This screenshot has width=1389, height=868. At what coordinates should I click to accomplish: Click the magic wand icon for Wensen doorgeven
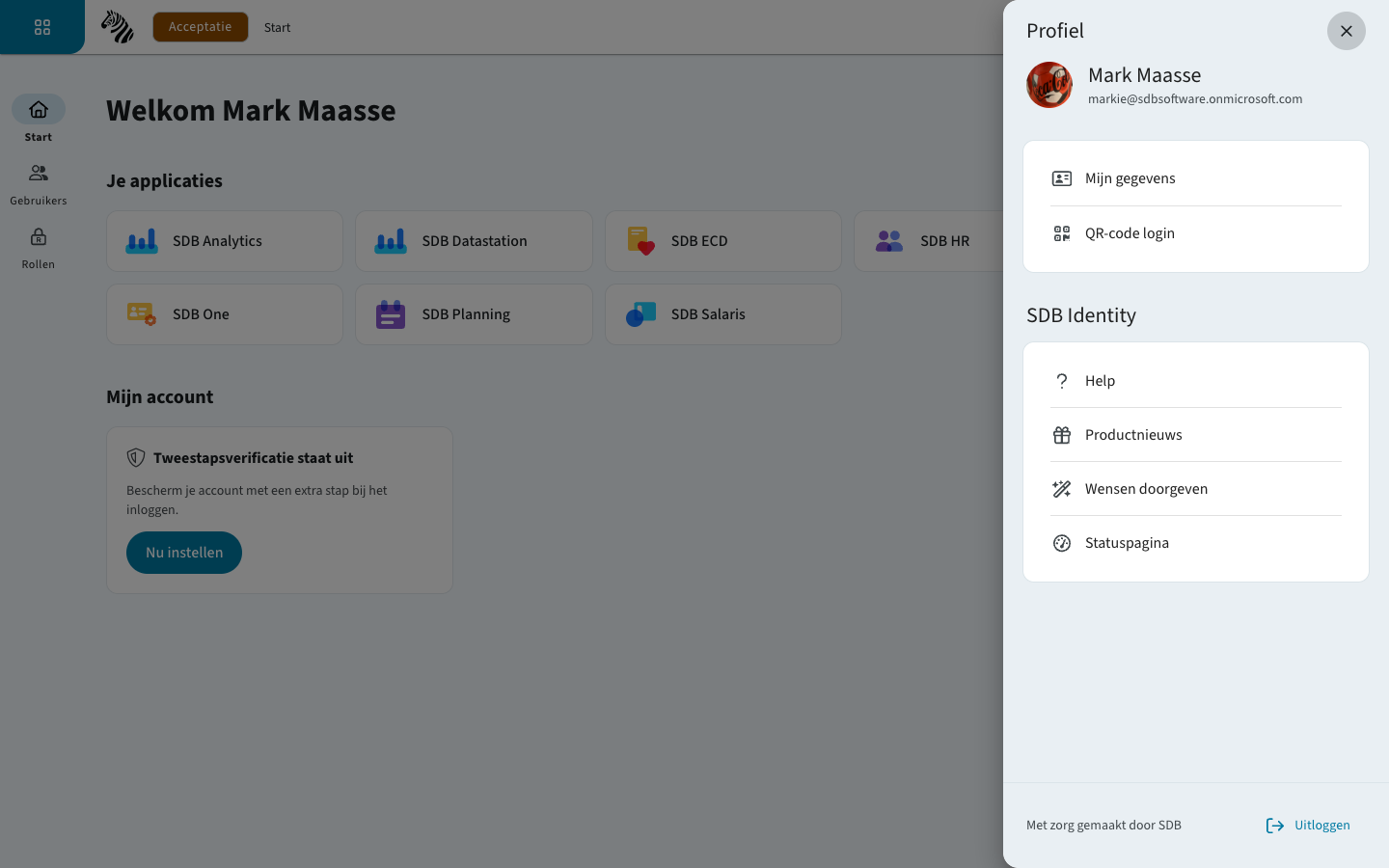[x=1062, y=489]
